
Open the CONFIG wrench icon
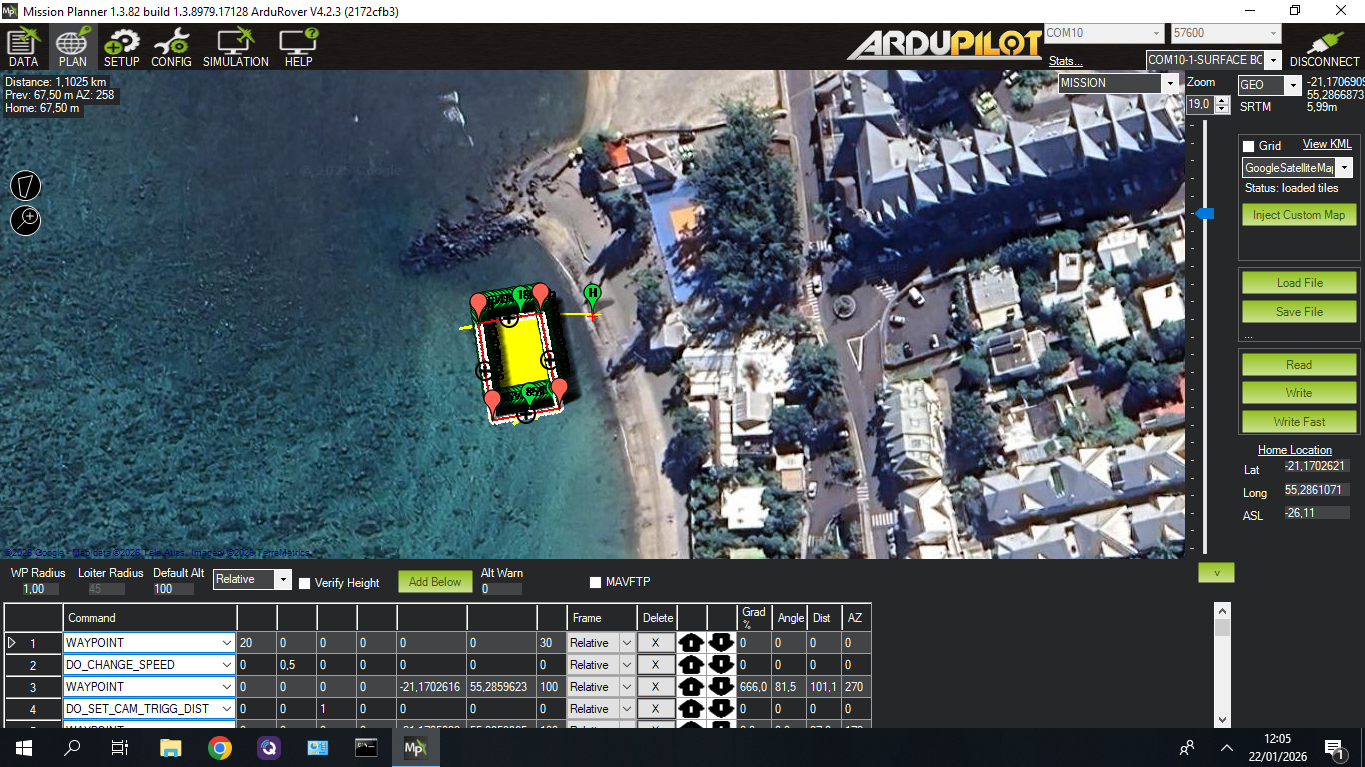pos(171,47)
